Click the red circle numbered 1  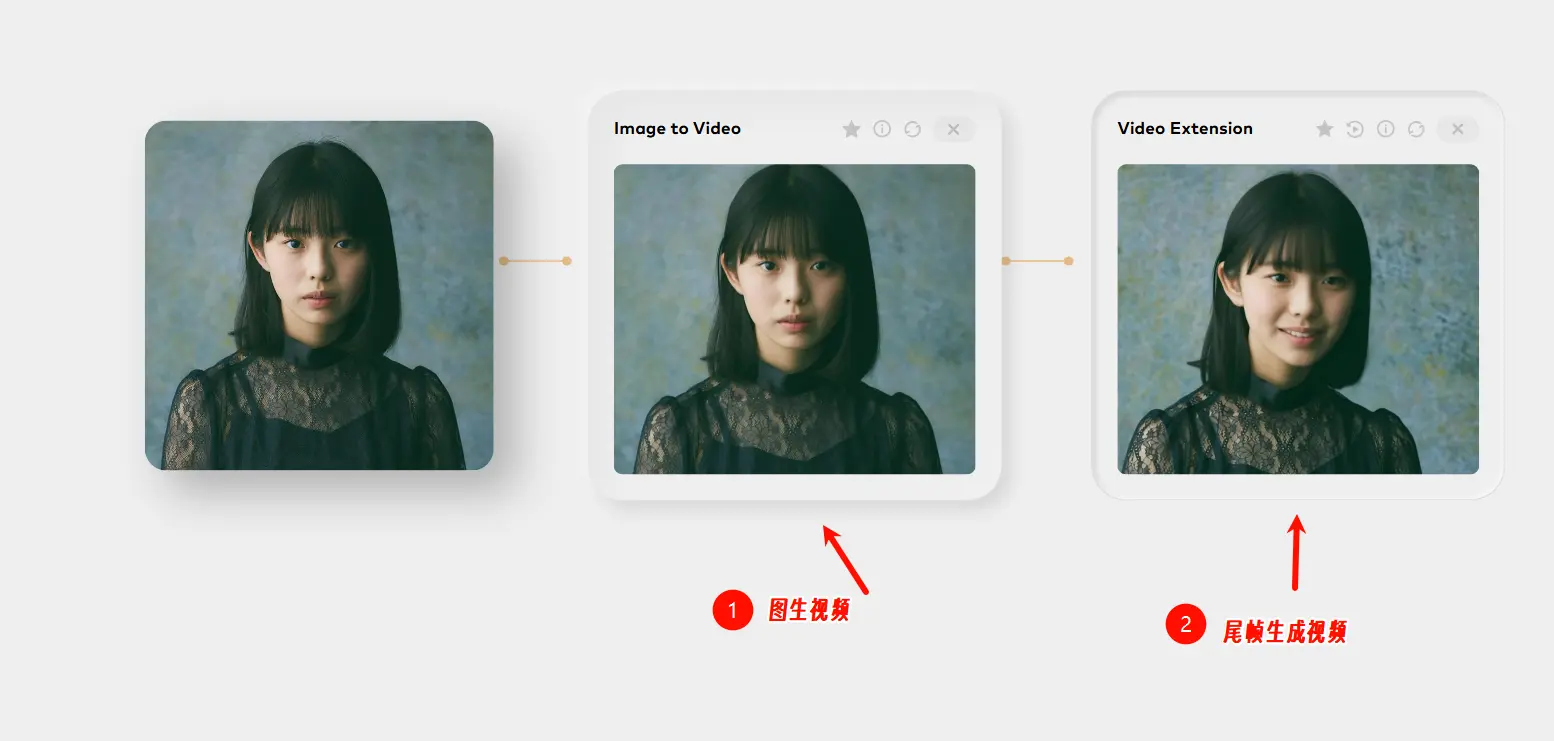click(732, 610)
